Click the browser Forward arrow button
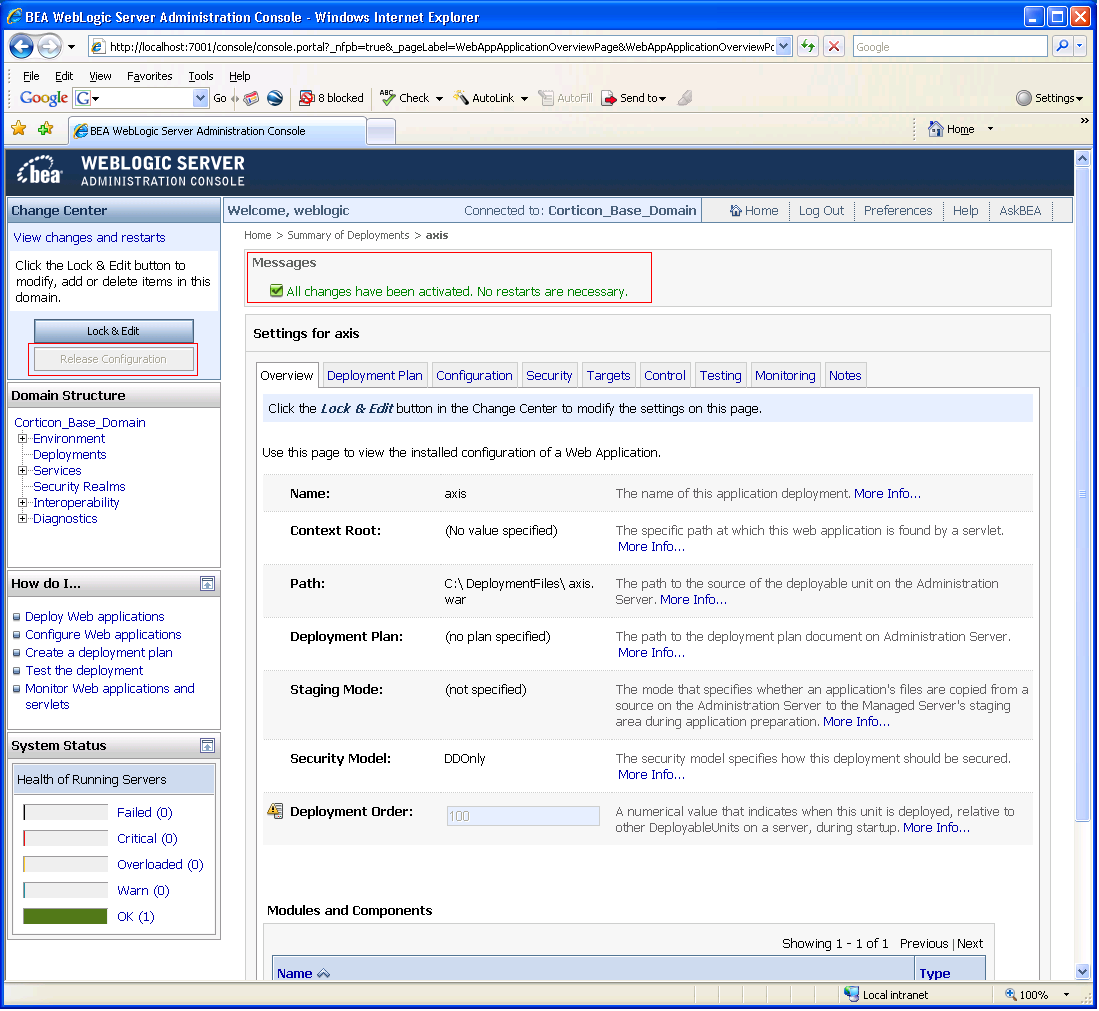The image size is (1099, 1011). click(49, 47)
